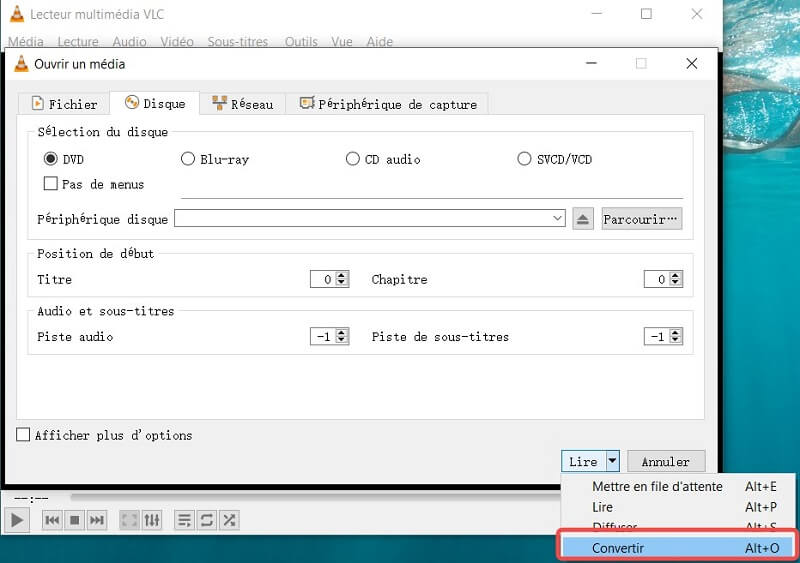Screen dimensions: 800x563
Task: Choose Convertir from the dropdown menu
Action: click(678, 548)
